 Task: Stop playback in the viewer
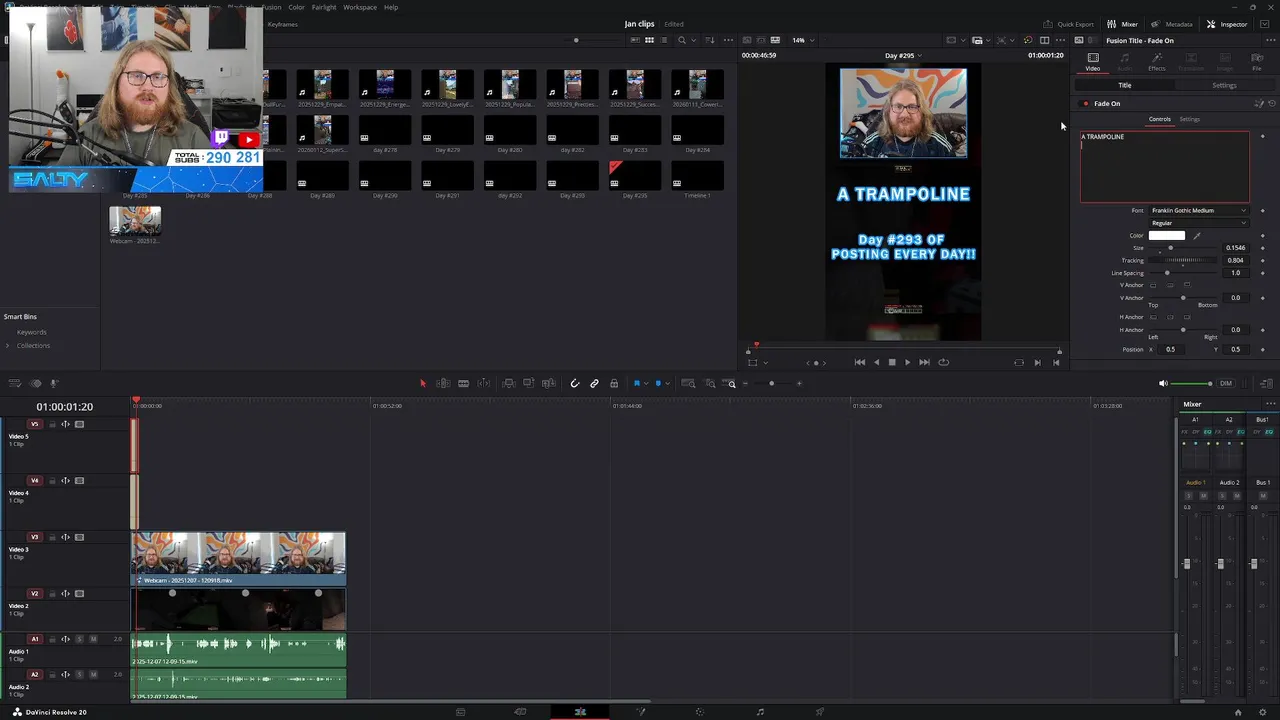892,362
